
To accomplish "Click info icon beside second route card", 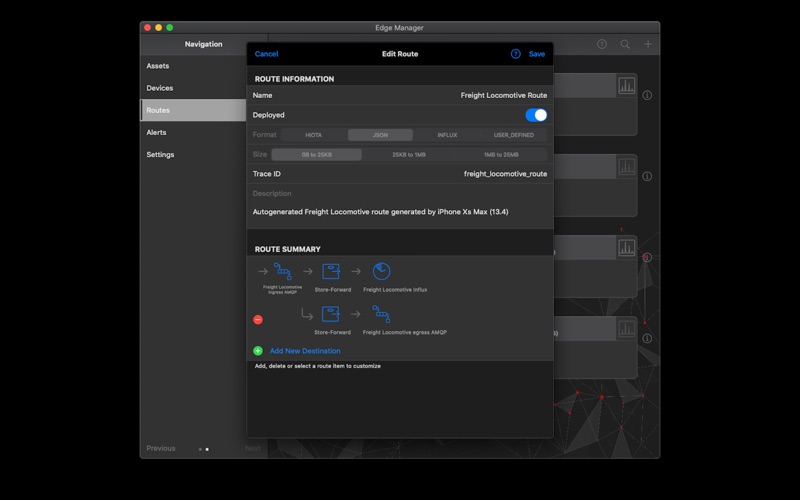I will point(647,177).
